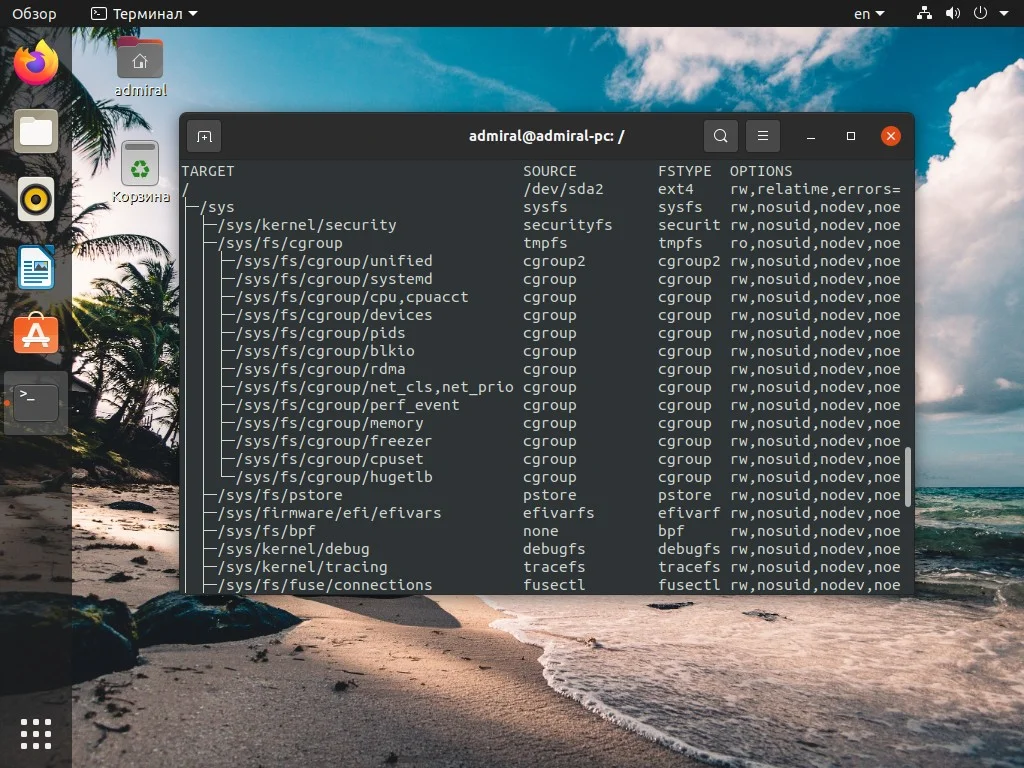Open the system status dropdown arrow

coord(1003,13)
